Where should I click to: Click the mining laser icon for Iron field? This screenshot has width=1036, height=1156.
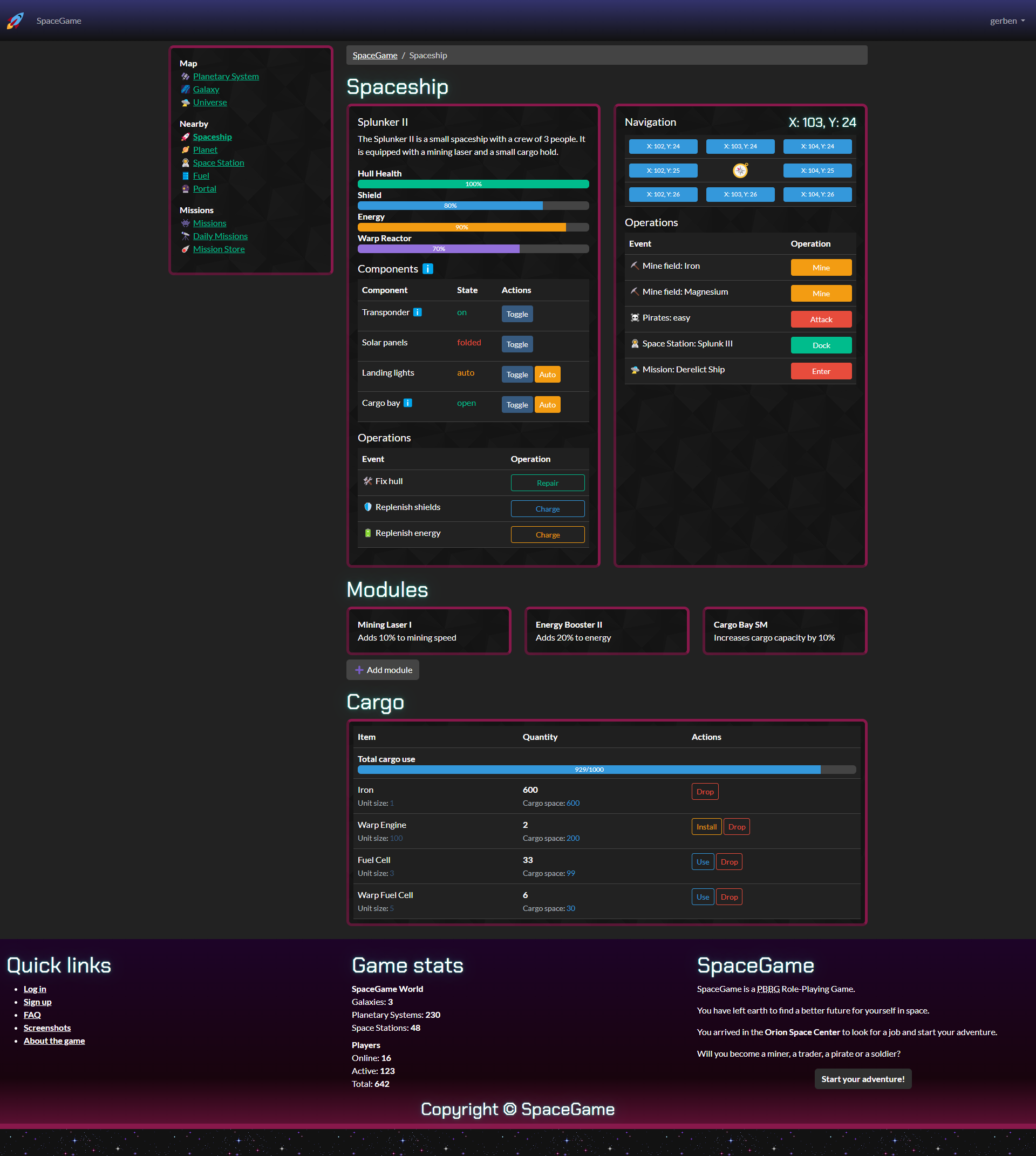[634, 266]
